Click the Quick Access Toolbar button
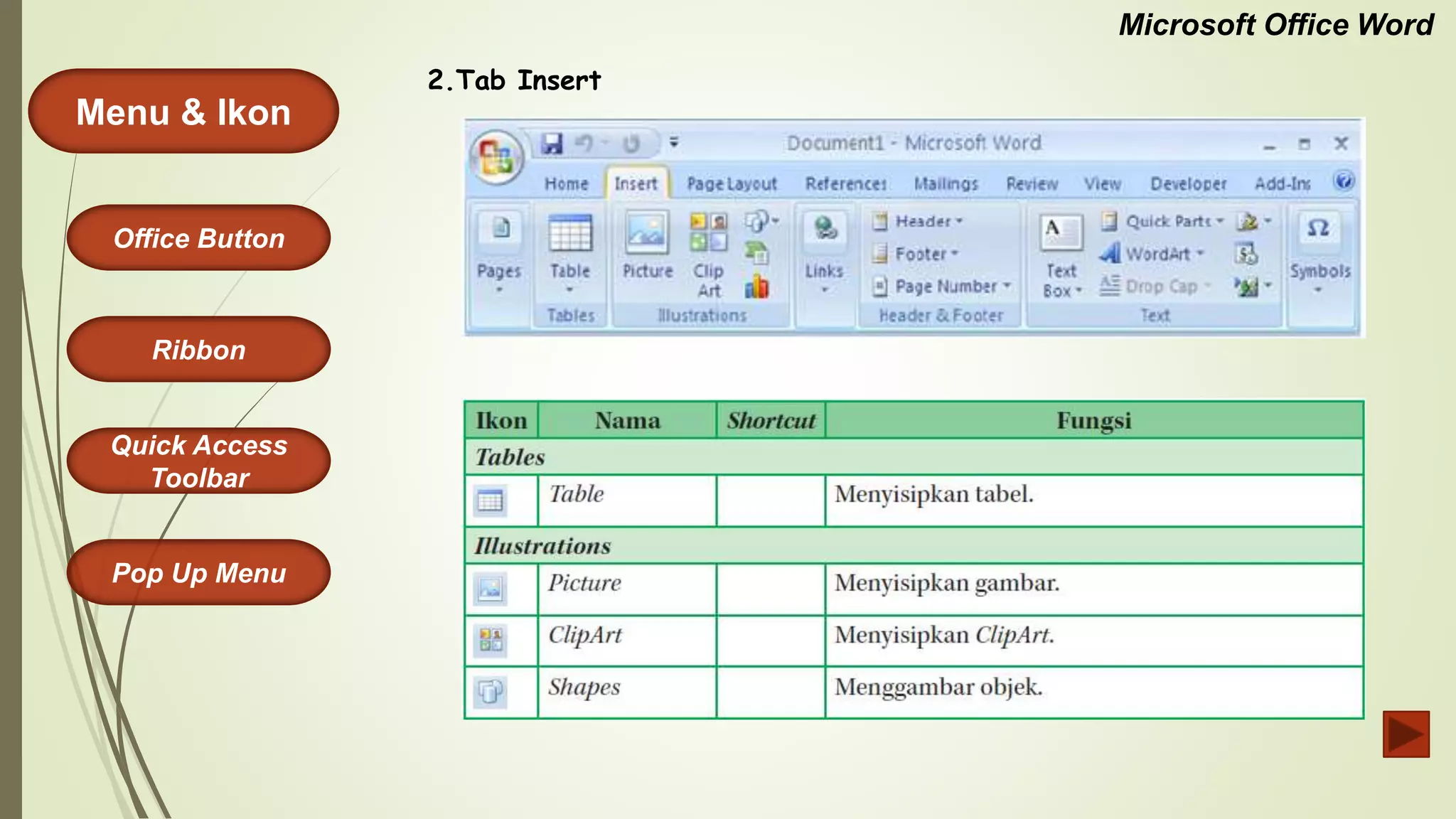The image size is (1456, 819). [198, 461]
